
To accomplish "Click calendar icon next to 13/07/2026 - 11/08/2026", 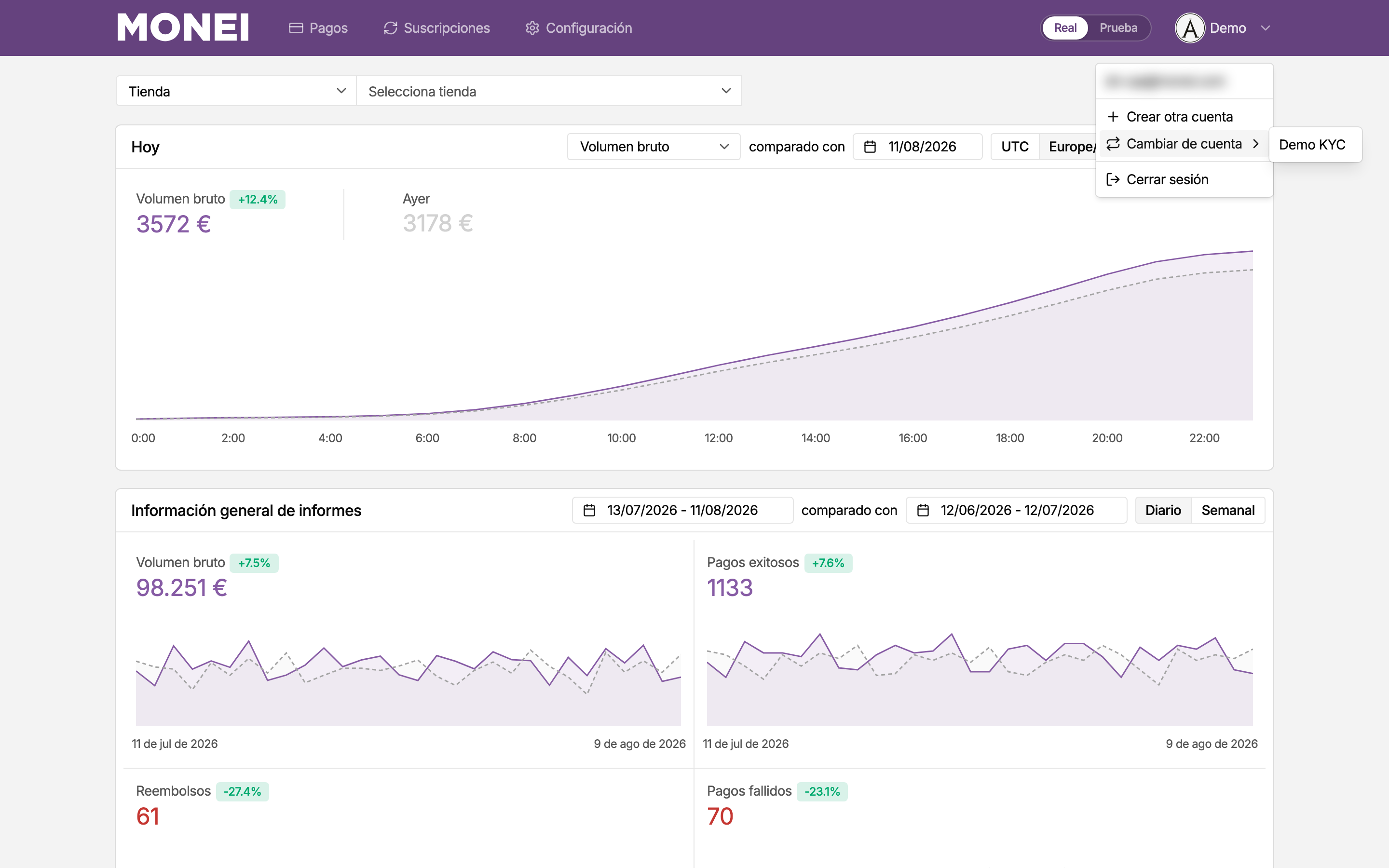I will (x=589, y=510).
